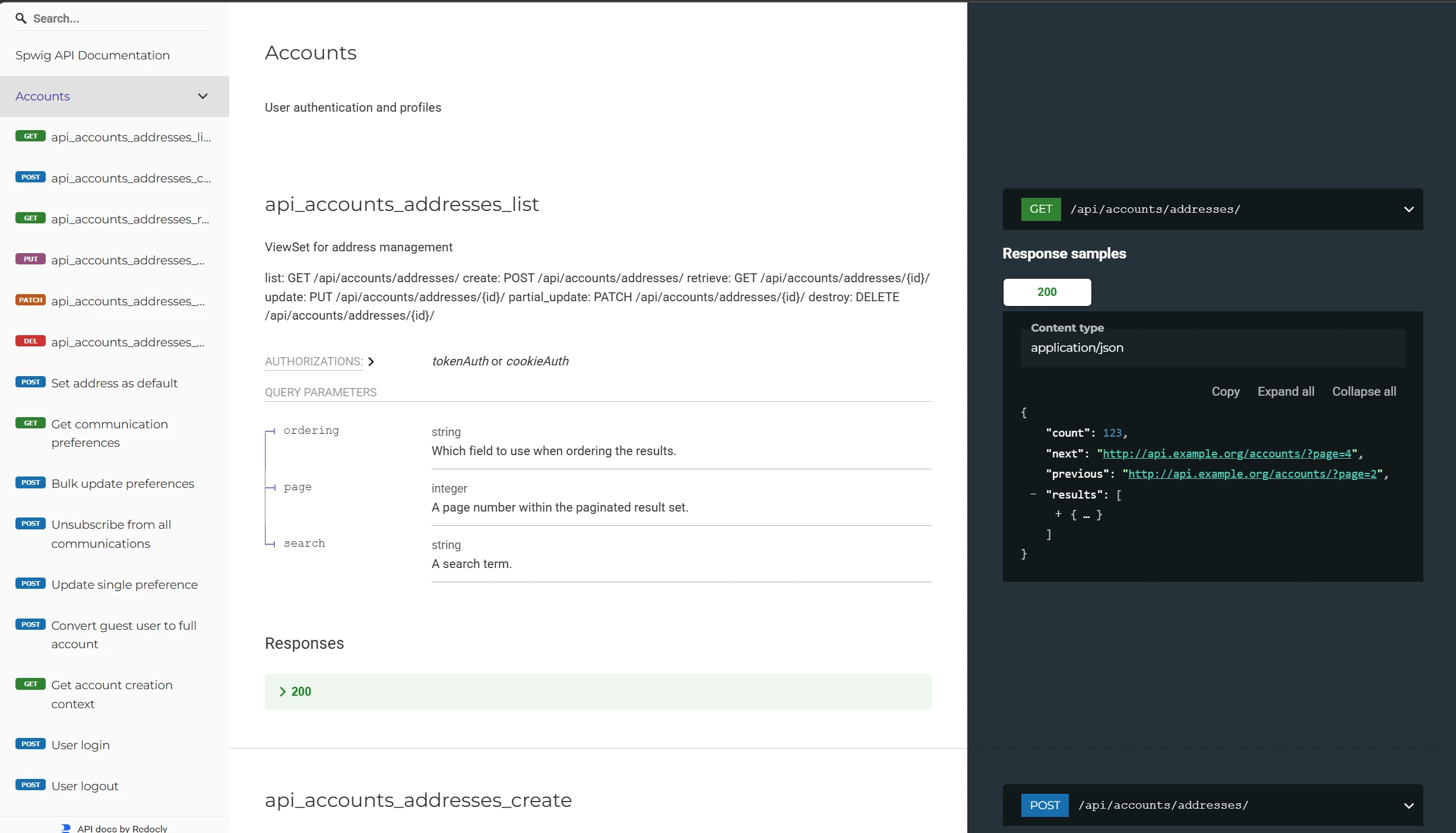This screenshot has width=1456, height=833.
Task: Click the api_accounts_addresses_list heading
Action: 402,204
